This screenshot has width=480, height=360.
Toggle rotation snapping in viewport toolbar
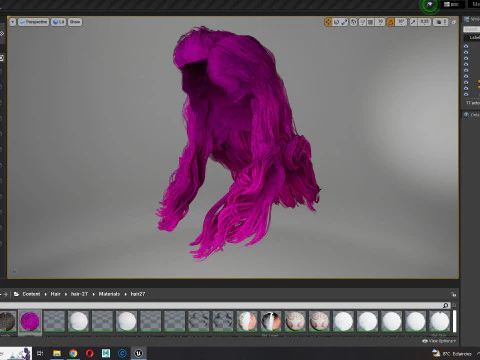(x=390, y=22)
